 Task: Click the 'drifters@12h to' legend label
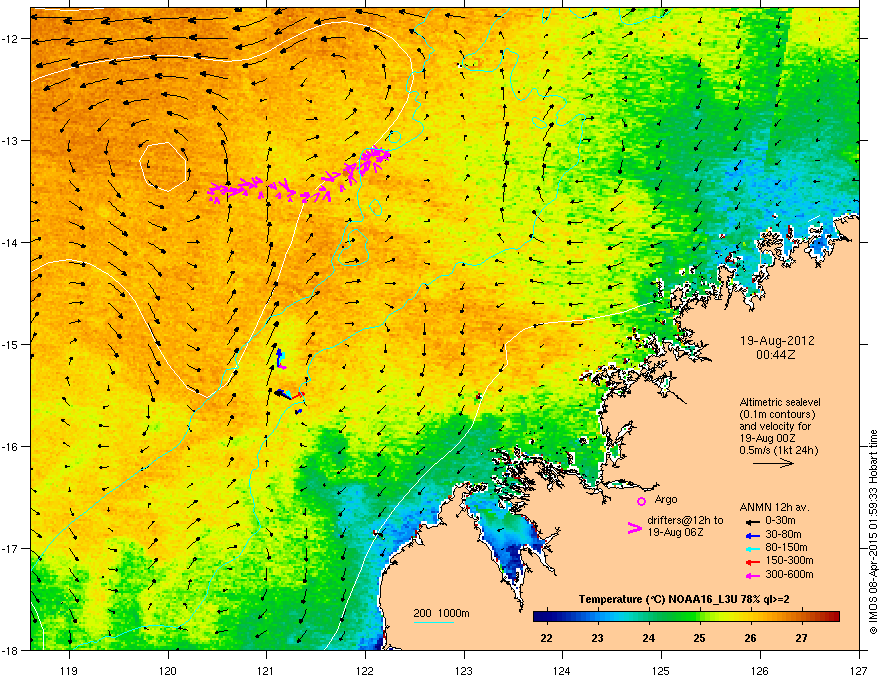point(685,521)
